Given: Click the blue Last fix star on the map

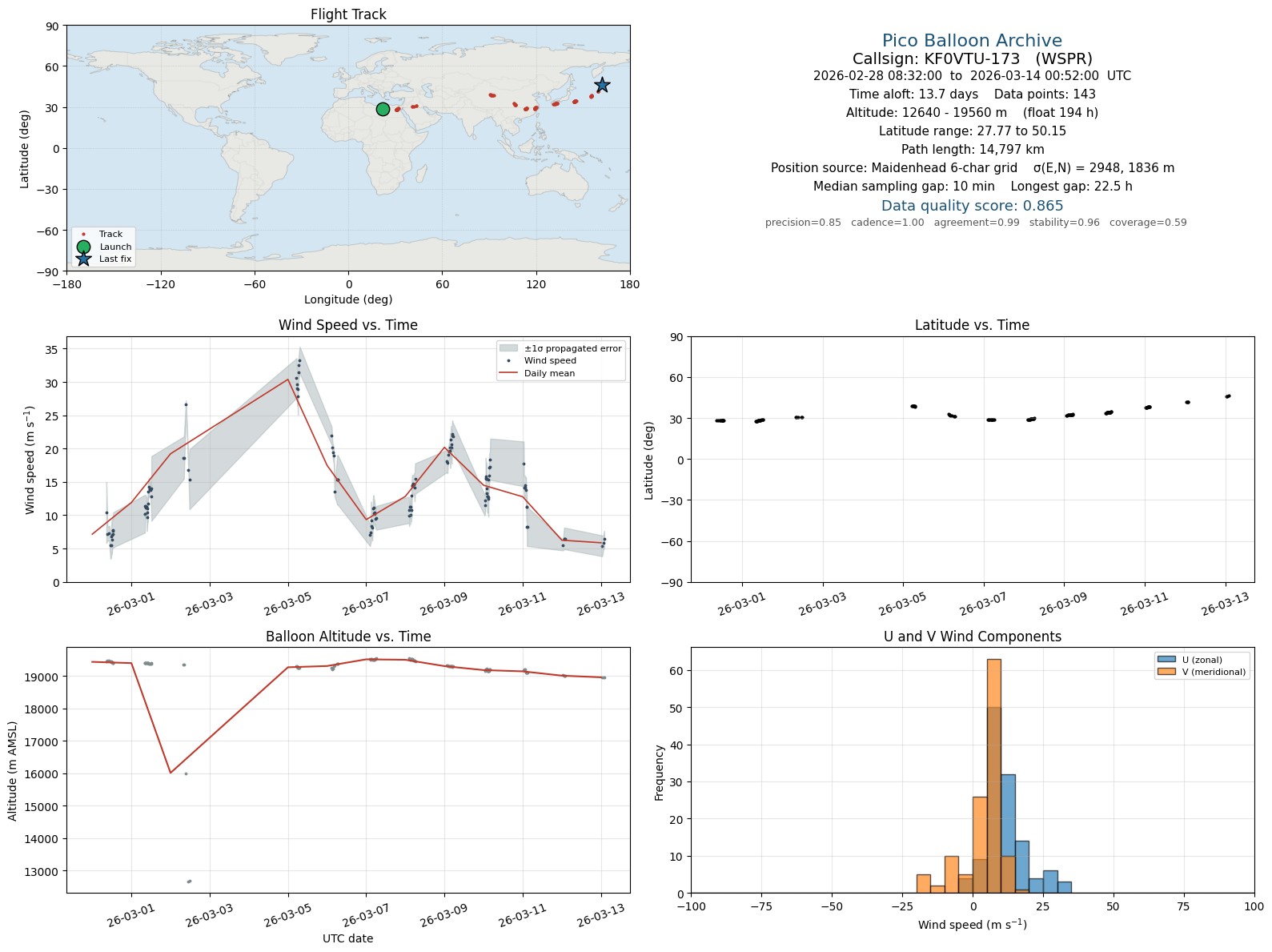Looking at the screenshot, I should (602, 85).
